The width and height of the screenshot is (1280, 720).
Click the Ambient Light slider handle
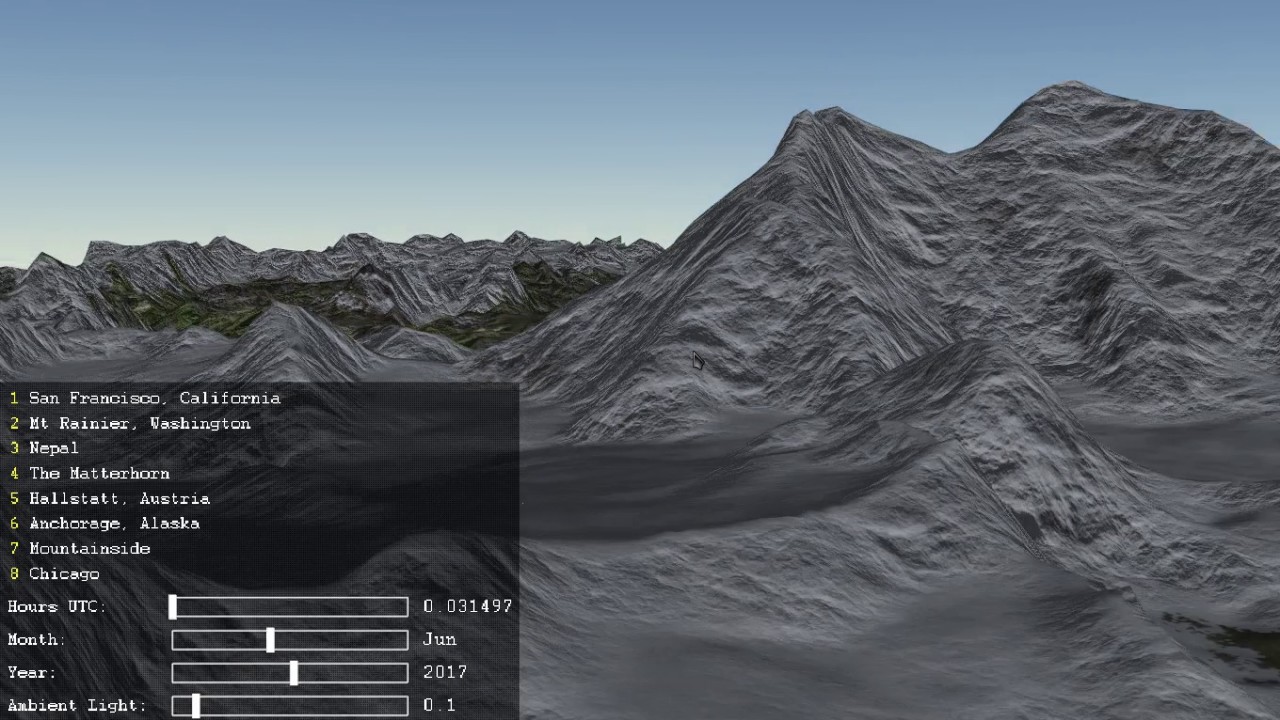point(196,706)
